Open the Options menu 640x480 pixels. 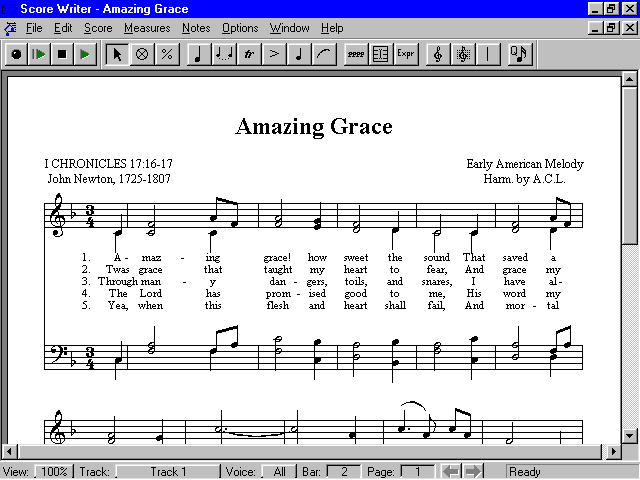(240, 28)
